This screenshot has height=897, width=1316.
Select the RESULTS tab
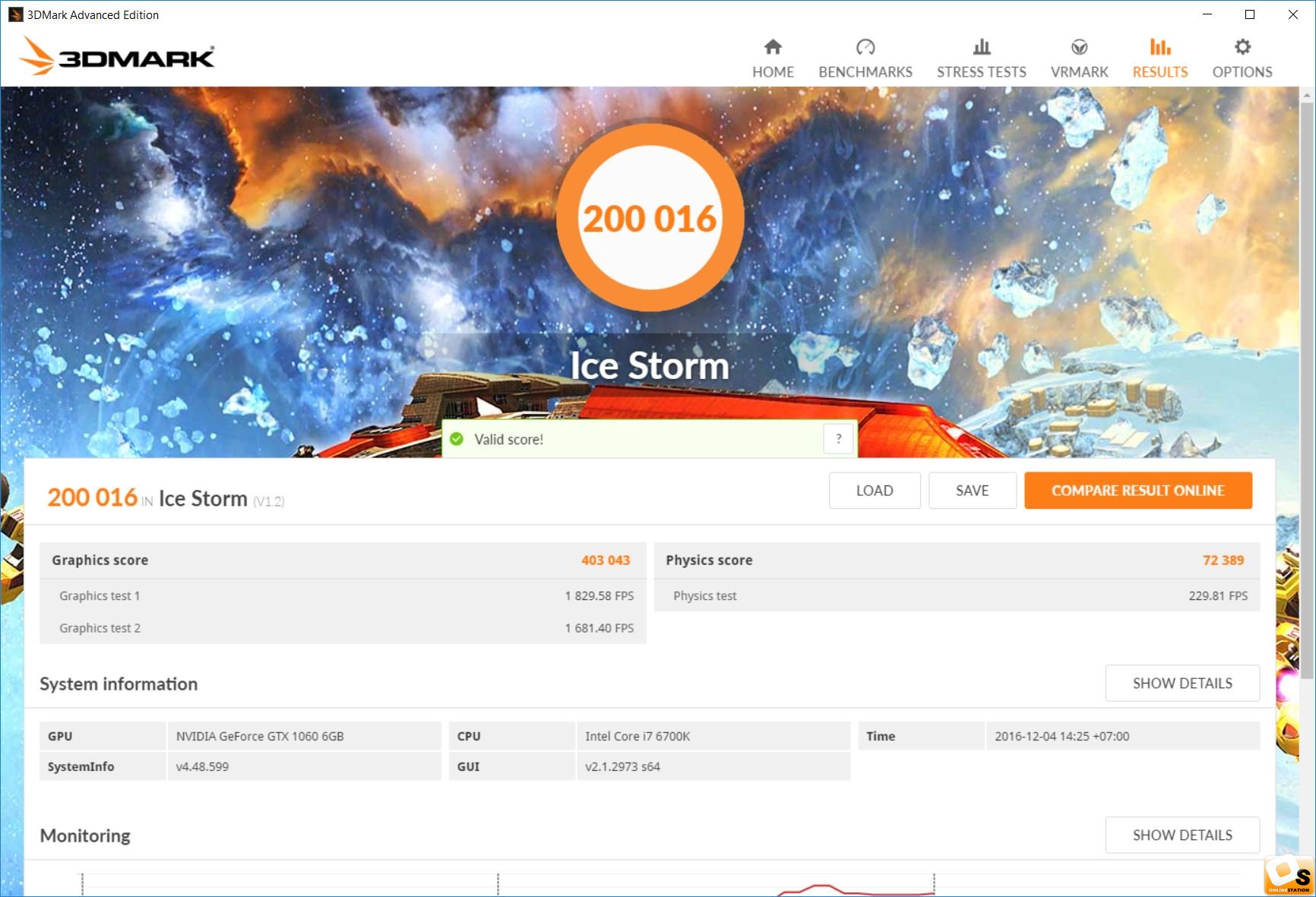point(1159,58)
